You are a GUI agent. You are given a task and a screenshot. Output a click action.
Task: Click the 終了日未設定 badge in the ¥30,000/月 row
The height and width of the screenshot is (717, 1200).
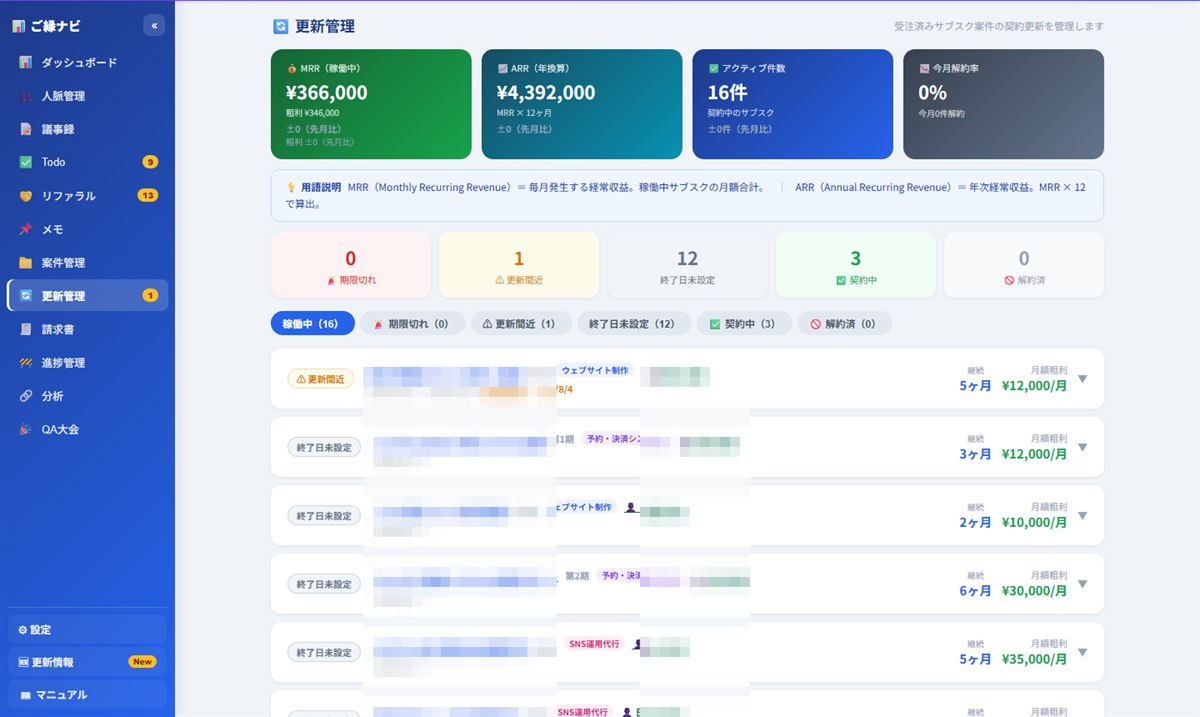324,584
